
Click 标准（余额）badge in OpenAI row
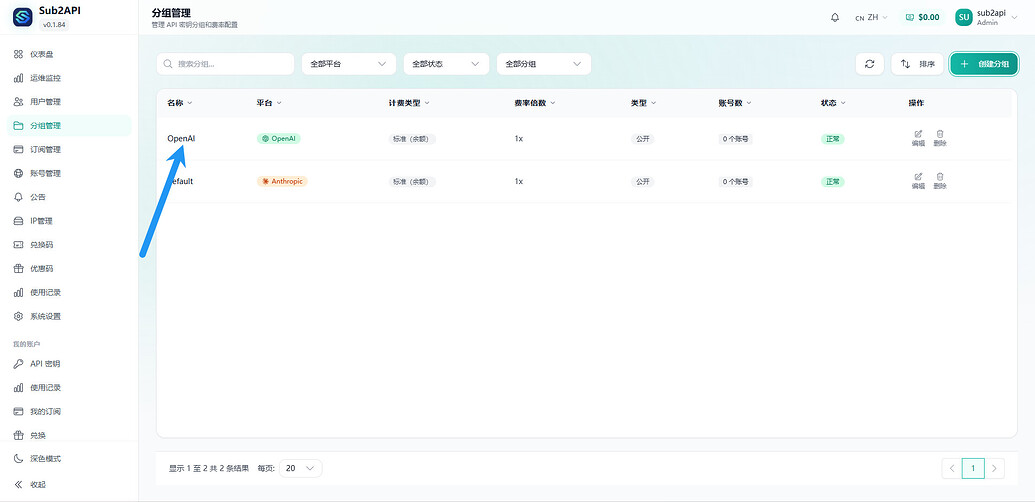point(412,139)
